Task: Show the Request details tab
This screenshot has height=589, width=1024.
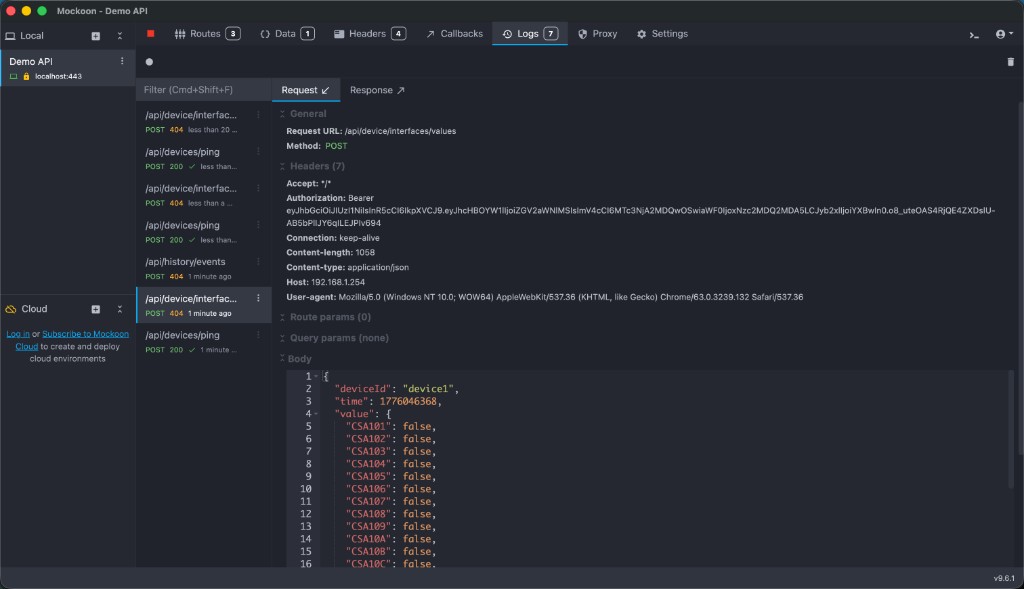Action: click(x=306, y=90)
